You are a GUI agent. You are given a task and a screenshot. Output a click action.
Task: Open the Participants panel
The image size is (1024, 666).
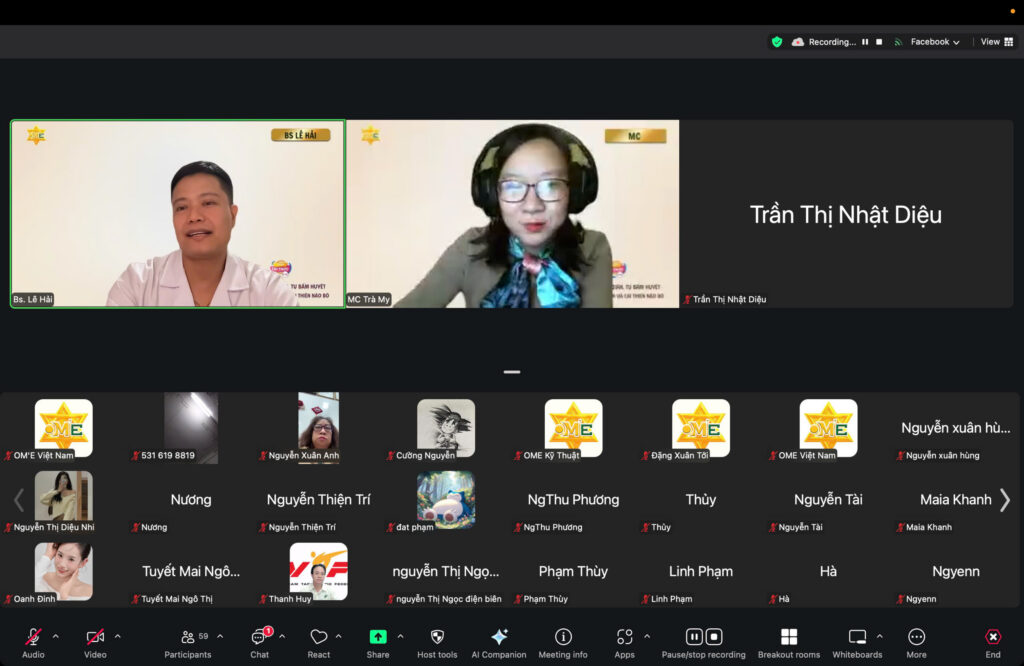188,638
